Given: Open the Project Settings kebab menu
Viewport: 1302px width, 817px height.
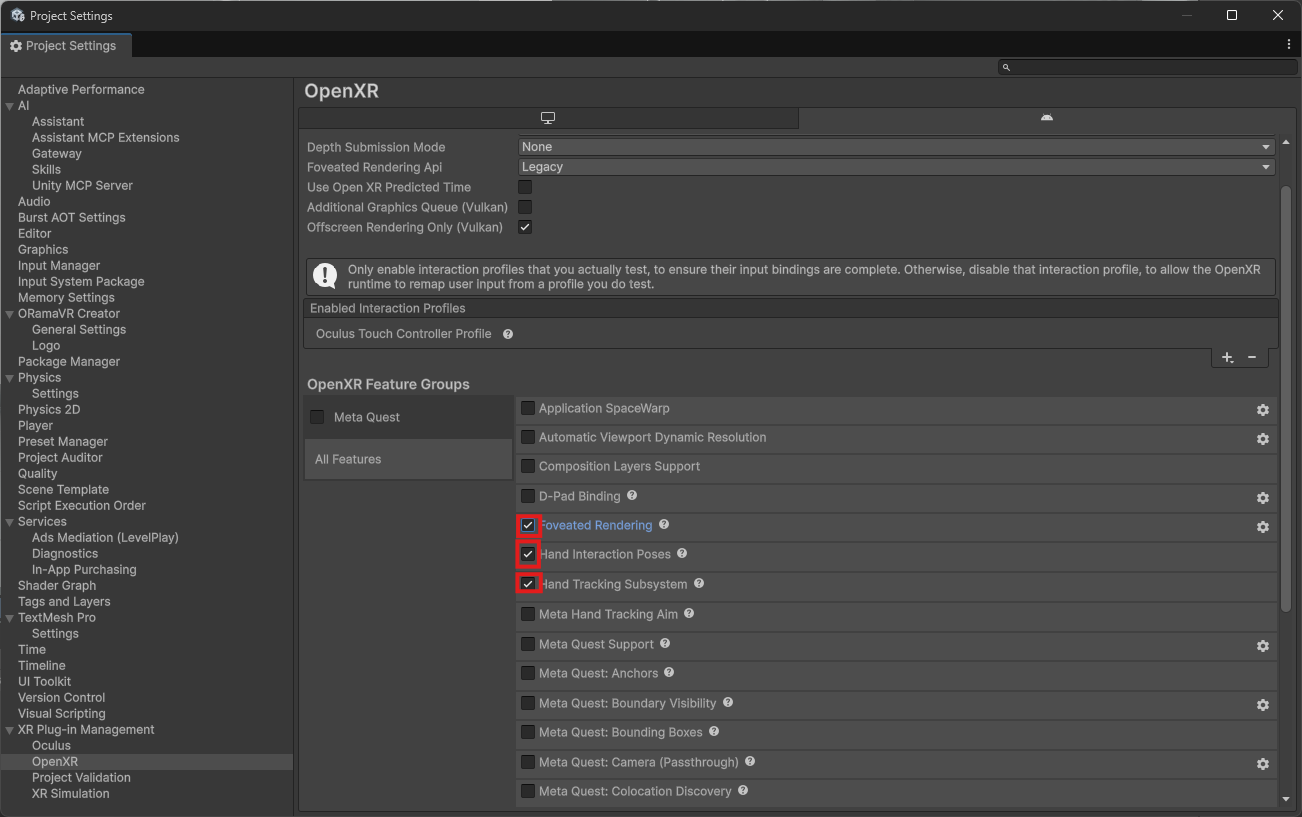Looking at the screenshot, I should [1289, 45].
